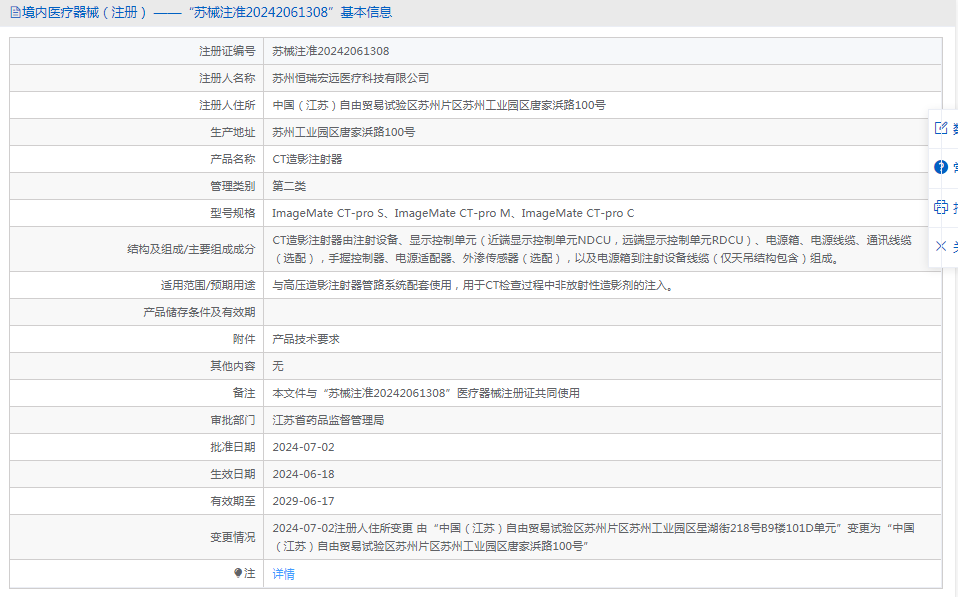Click the lightbulb icon next to 注
Image resolution: width=958 pixels, height=597 pixels.
coord(238,573)
